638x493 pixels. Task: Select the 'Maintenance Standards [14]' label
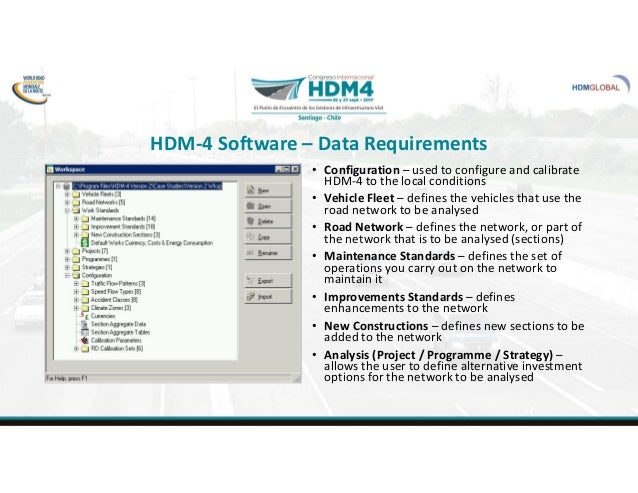pyautogui.click(x=123, y=218)
